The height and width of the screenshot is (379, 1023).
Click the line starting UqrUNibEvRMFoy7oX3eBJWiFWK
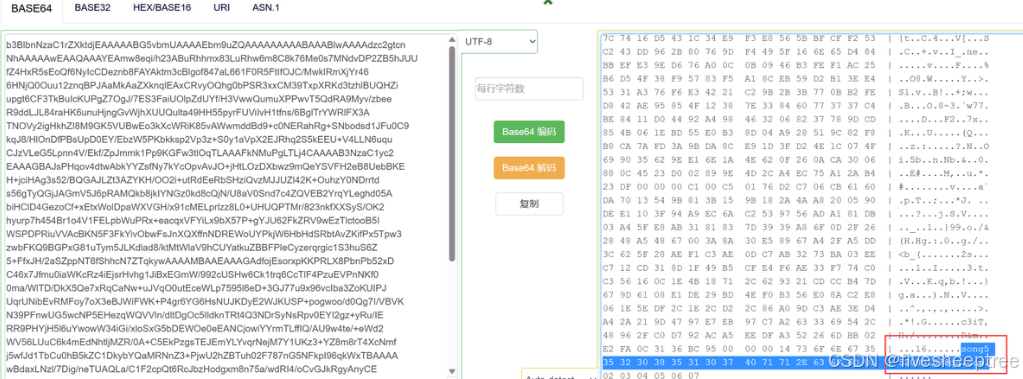point(205,301)
